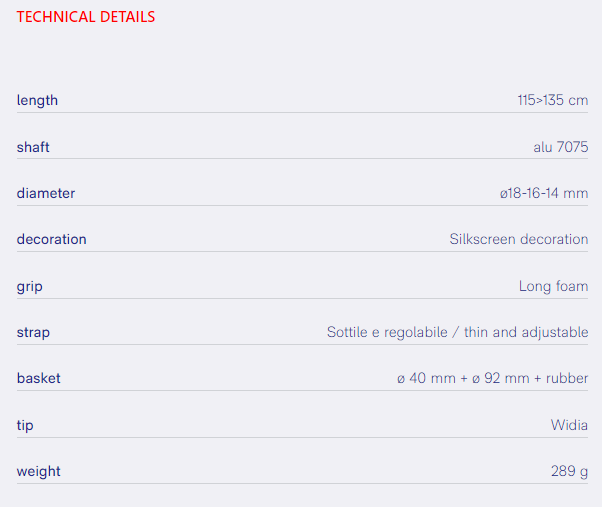Select the ø 40 mm basket value
This screenshot has width=602, height=507.
(427, 378)
